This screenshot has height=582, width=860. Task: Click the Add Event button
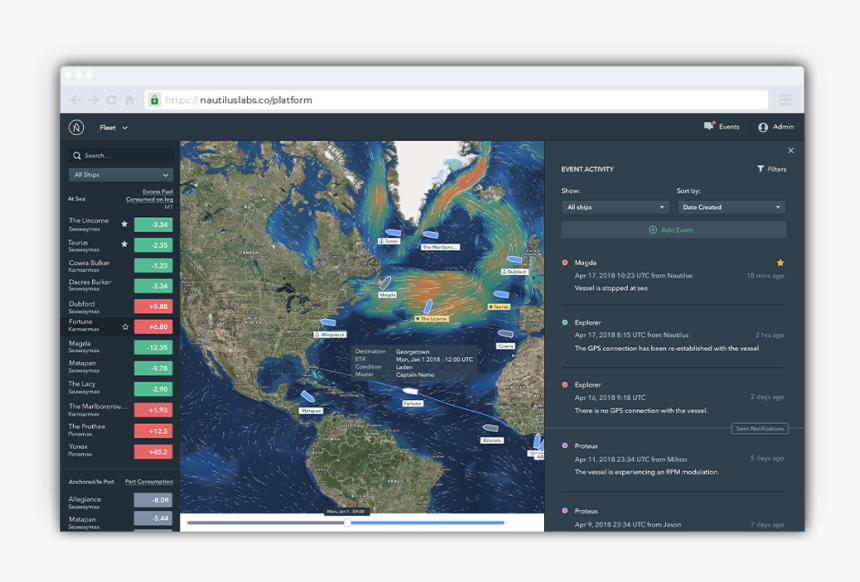coord(672,229)
